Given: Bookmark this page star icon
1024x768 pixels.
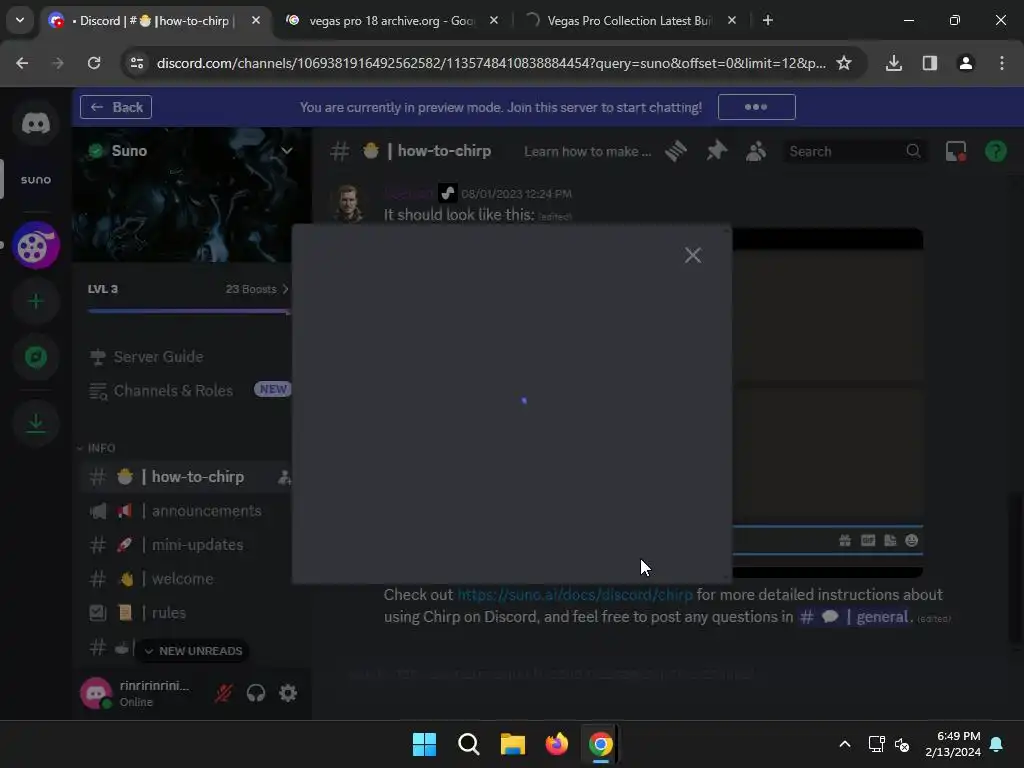Looking at the screenshot, I should 844,63.
